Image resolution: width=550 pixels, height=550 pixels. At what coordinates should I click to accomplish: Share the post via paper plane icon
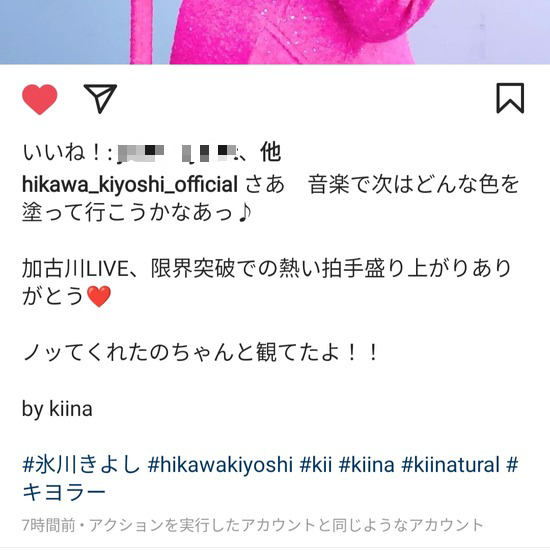(100, 99)
